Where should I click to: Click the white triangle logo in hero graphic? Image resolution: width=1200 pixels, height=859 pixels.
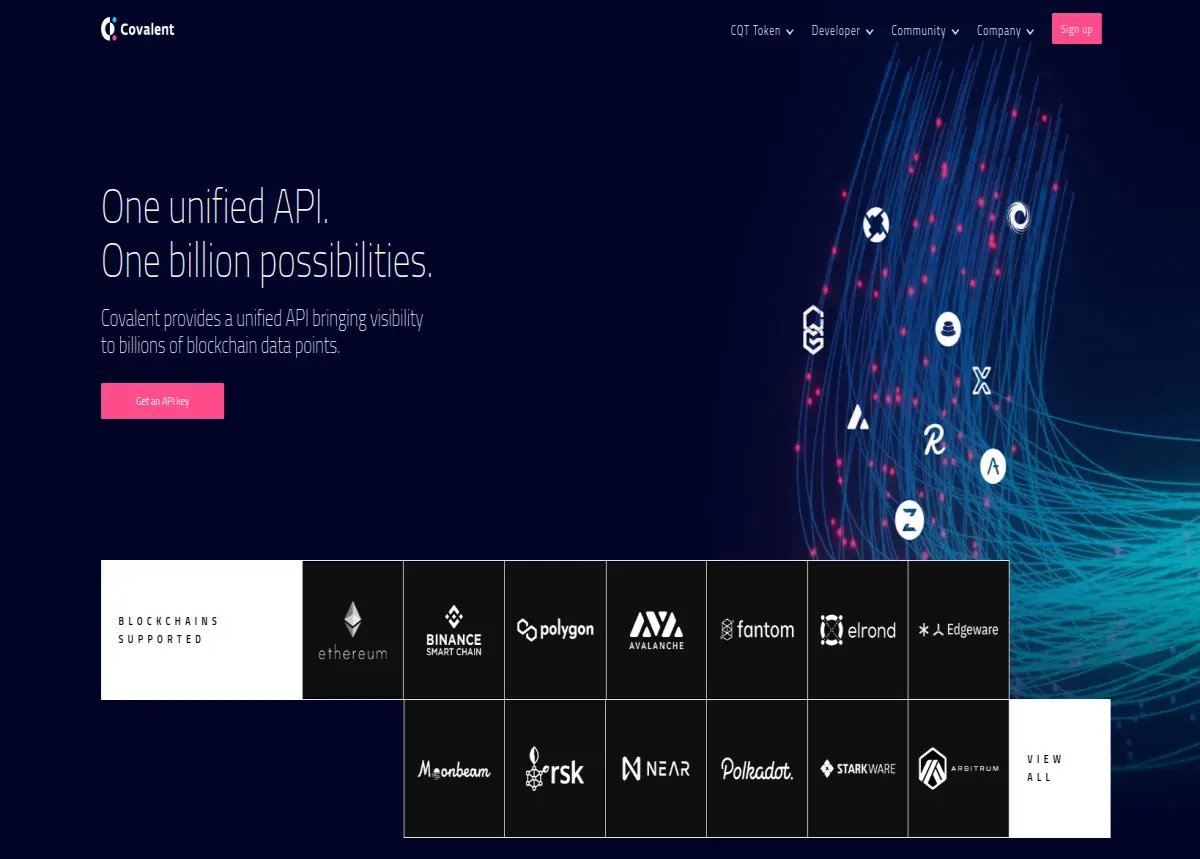tap(857, 417)
